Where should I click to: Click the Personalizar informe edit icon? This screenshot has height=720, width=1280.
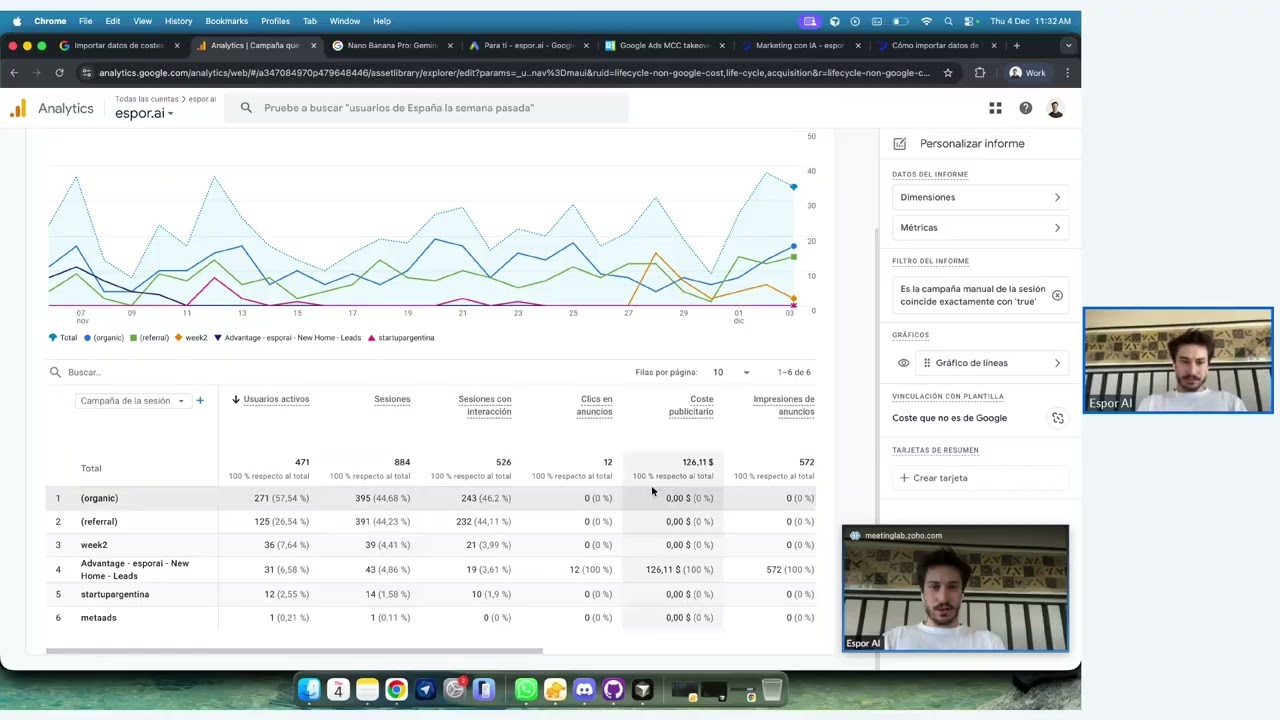click(900, 144)
